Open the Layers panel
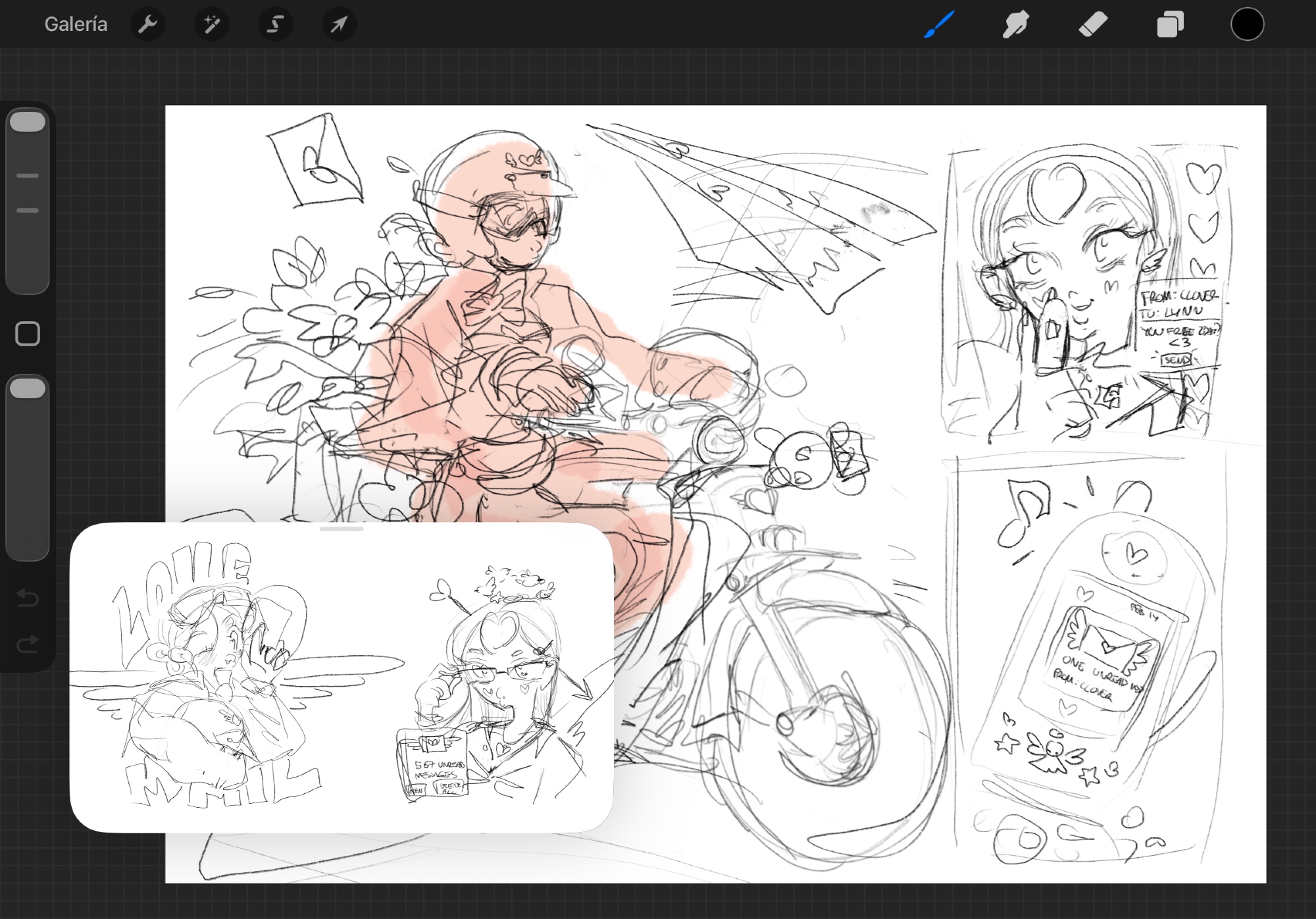Screen dimensions: 1316x919 pos(1170,25)
